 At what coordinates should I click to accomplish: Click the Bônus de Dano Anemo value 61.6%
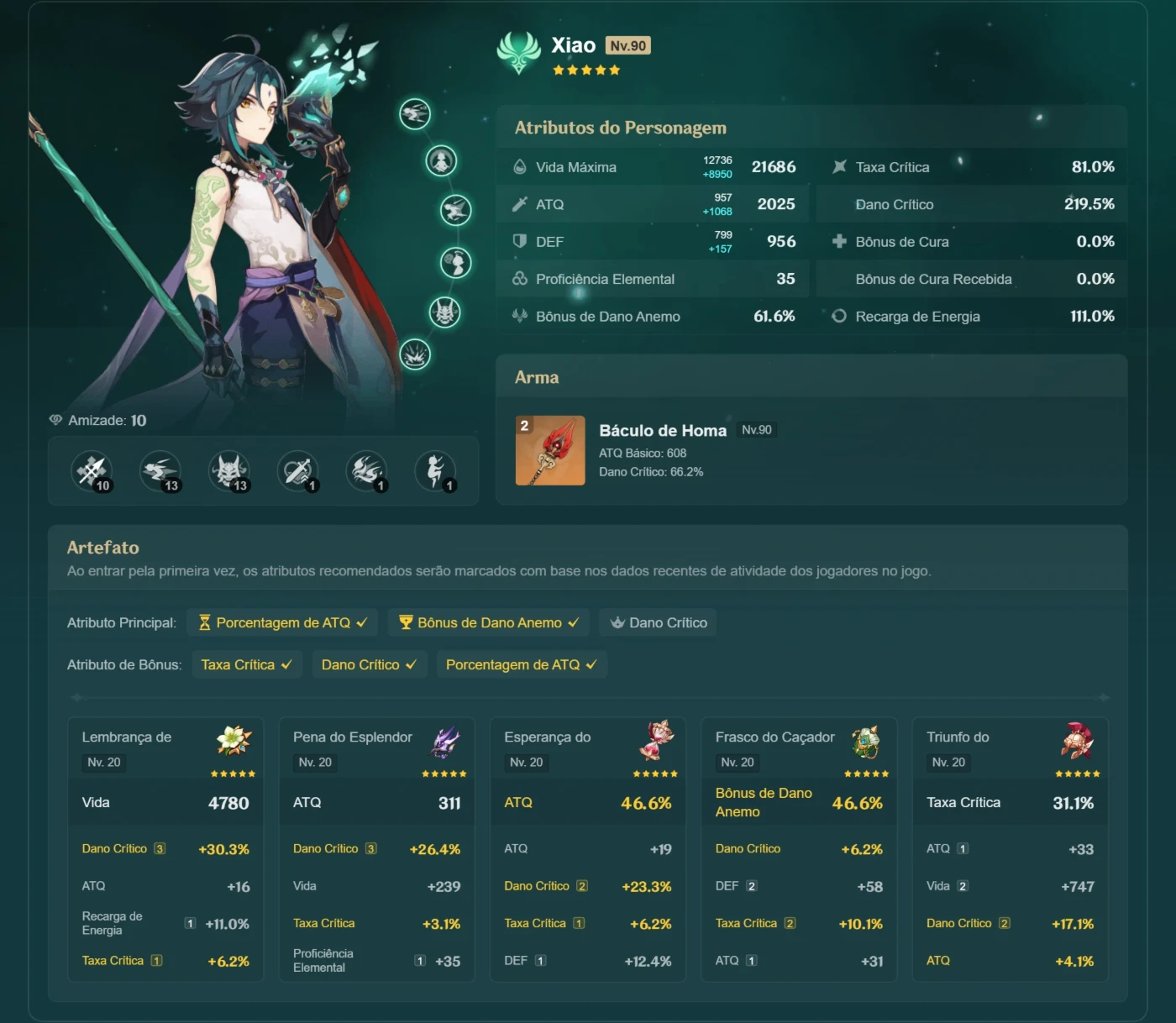pyautogui.click(x=774, y=316)
